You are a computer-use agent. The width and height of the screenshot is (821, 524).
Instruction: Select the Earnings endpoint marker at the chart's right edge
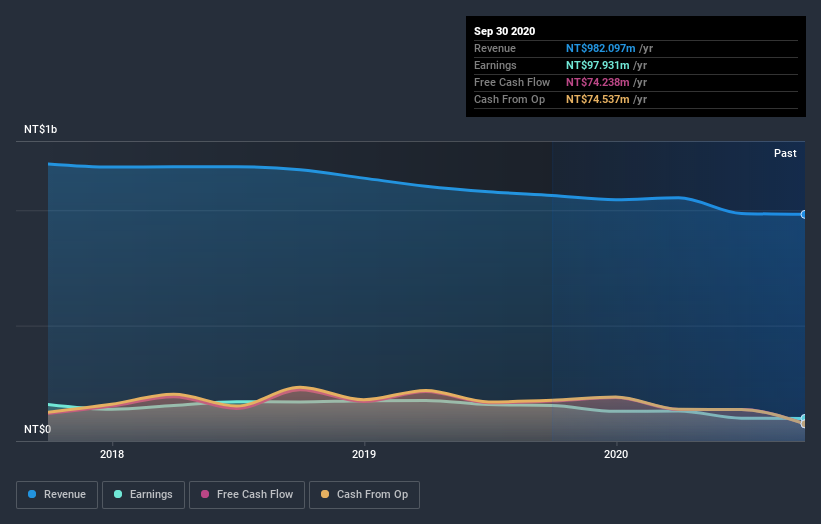pos(803,418)
